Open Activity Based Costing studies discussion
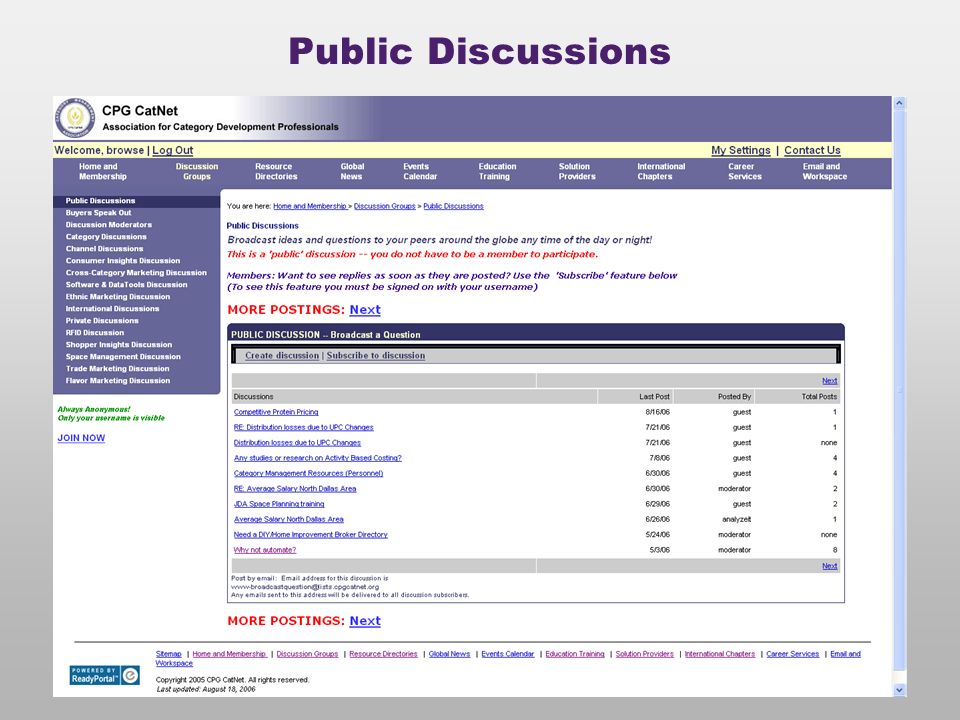 tap(318, 458)
